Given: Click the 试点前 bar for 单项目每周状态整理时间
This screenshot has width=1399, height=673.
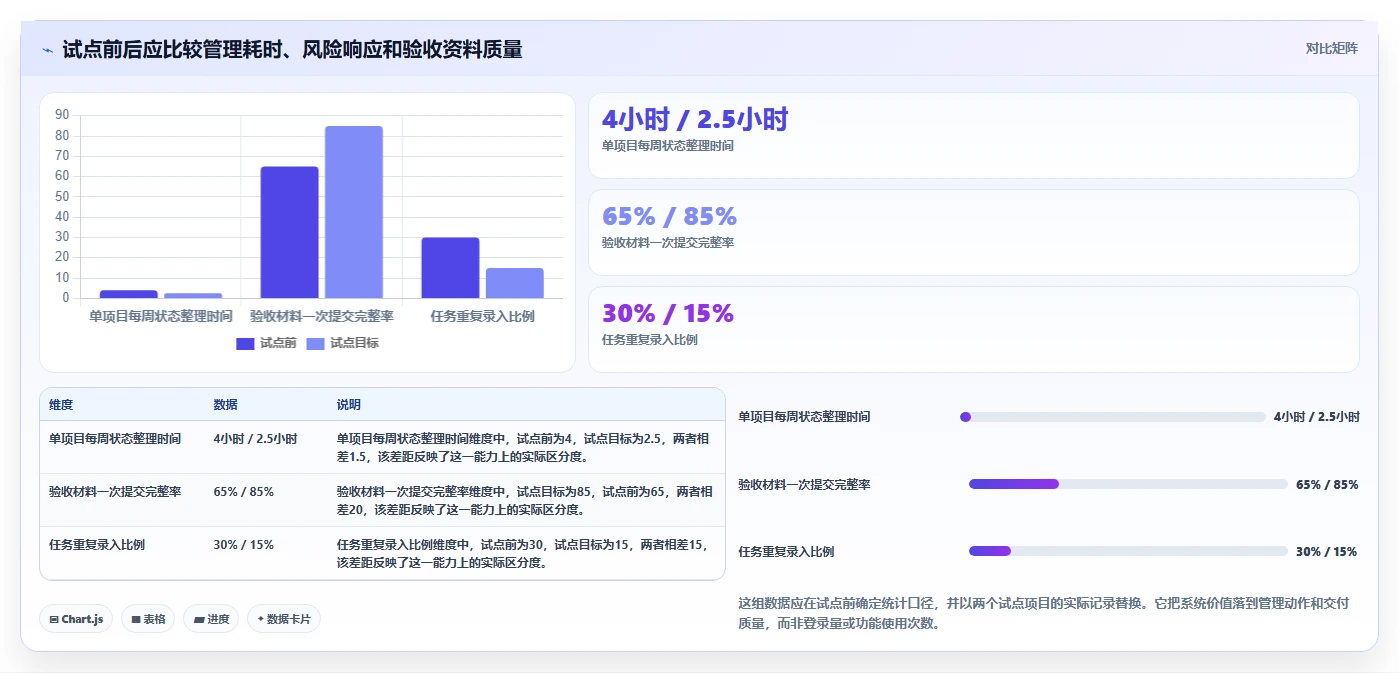Looking at the screenshot, I should 128,294.
